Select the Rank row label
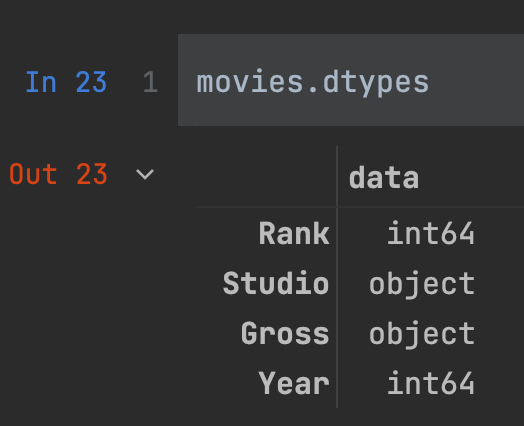 point(294,234)
